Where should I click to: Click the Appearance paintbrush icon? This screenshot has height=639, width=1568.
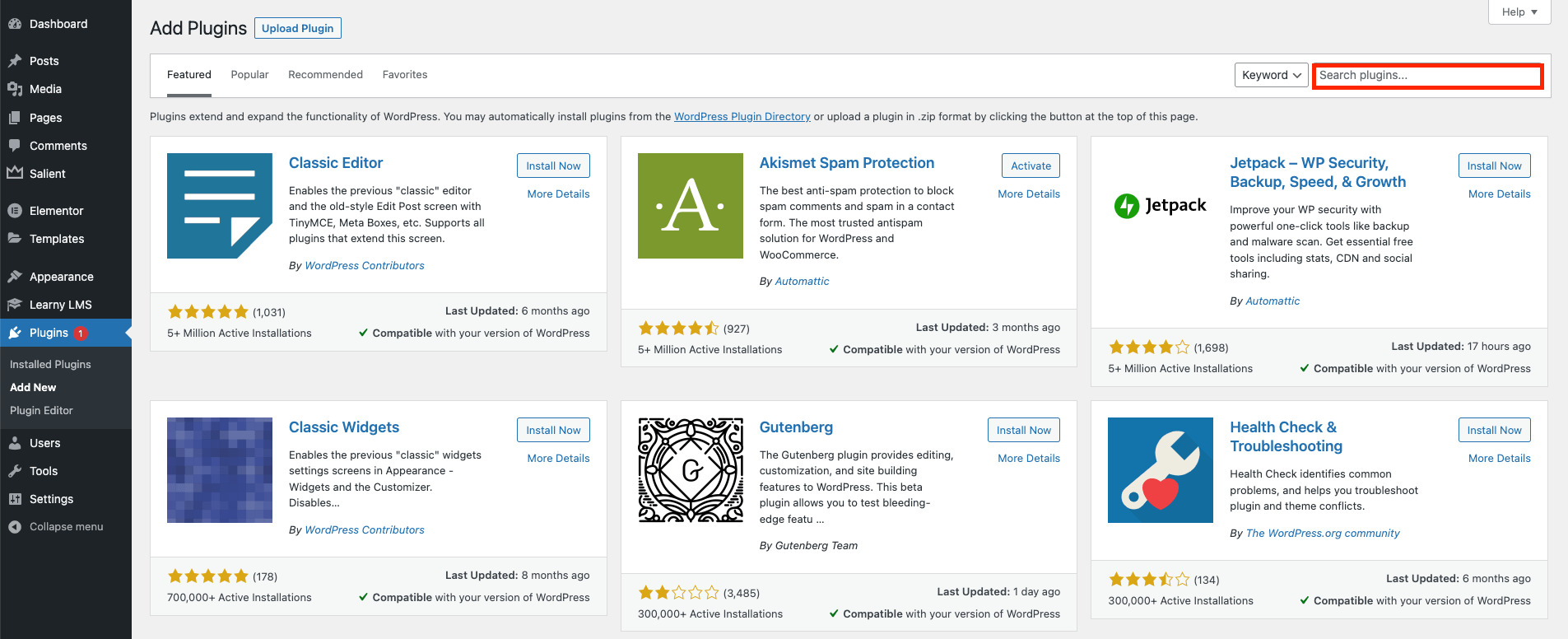pos(15,277)
